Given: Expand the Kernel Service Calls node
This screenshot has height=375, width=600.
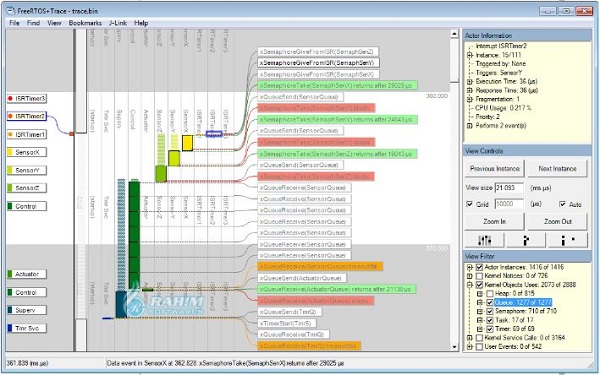Looking at the screenshot, I should coord(470,338).
